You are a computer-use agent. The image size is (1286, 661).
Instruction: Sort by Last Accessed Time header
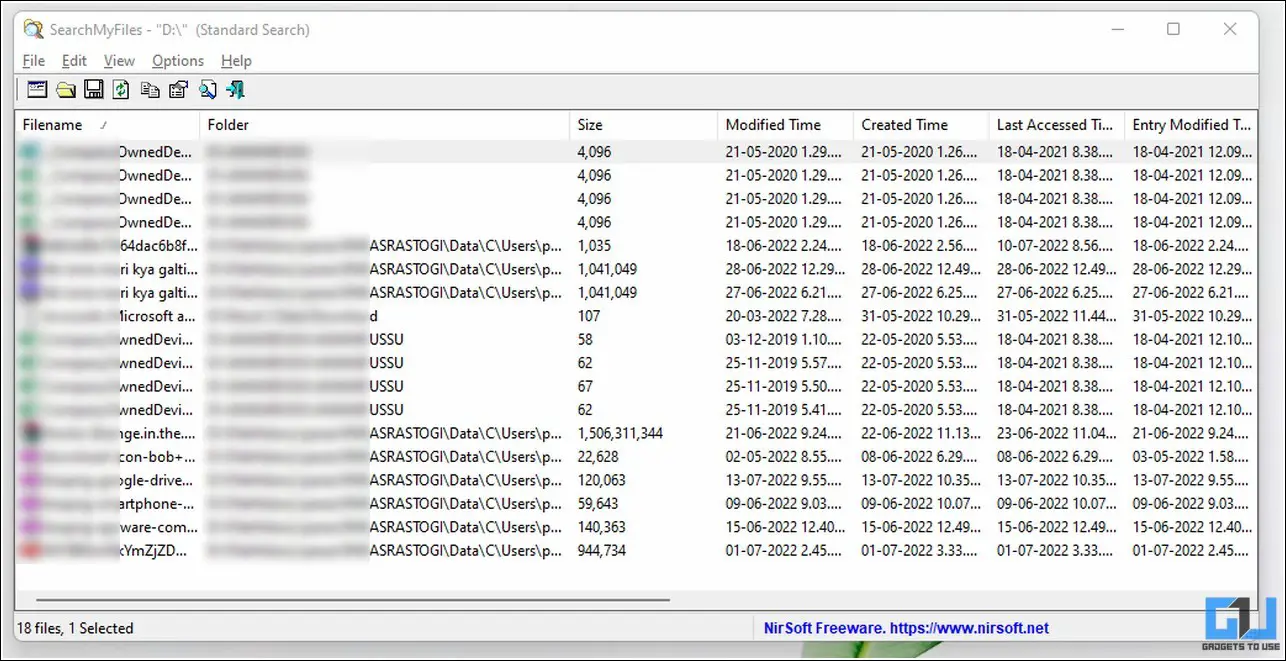[x=1056, y=125]
